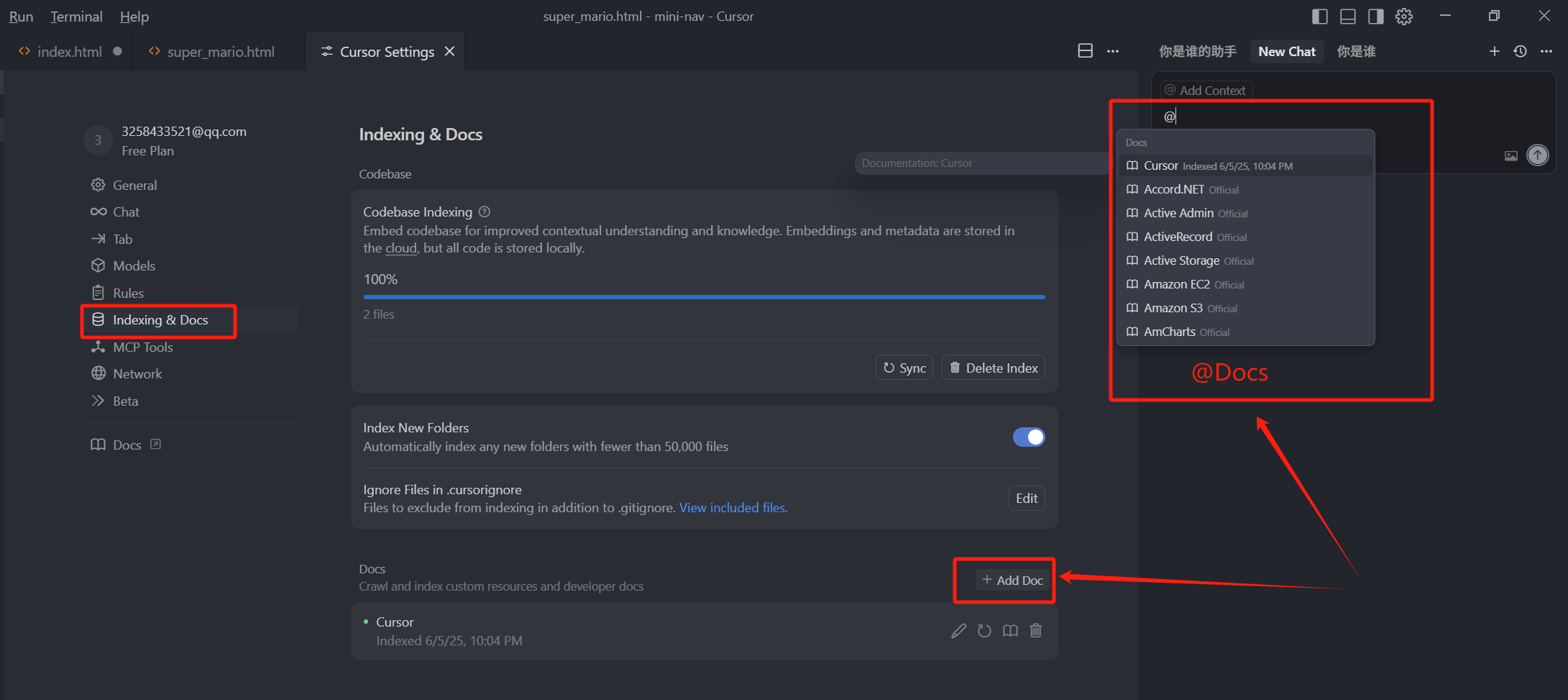
Task: Open editor more actions ellipsis
Action: (1113, 51)
